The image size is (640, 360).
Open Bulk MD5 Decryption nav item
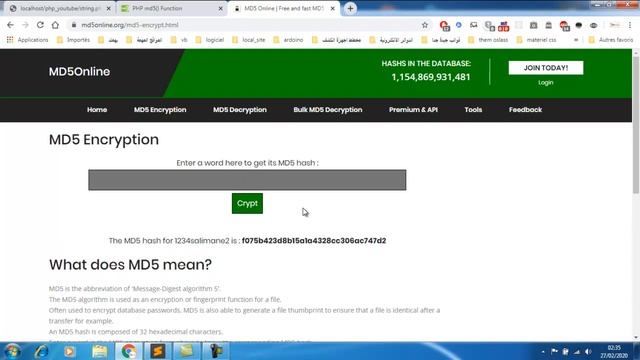[328, 110]
